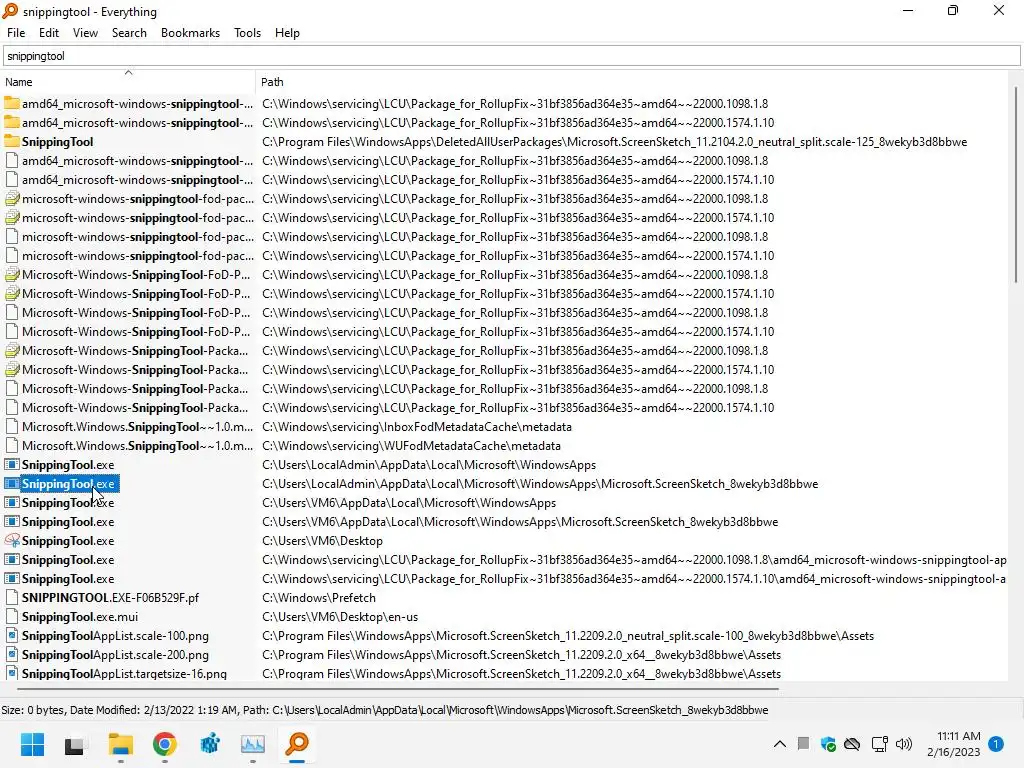Sort results by Name column header
1024x768 pixels.
click(x=128, y=82)
